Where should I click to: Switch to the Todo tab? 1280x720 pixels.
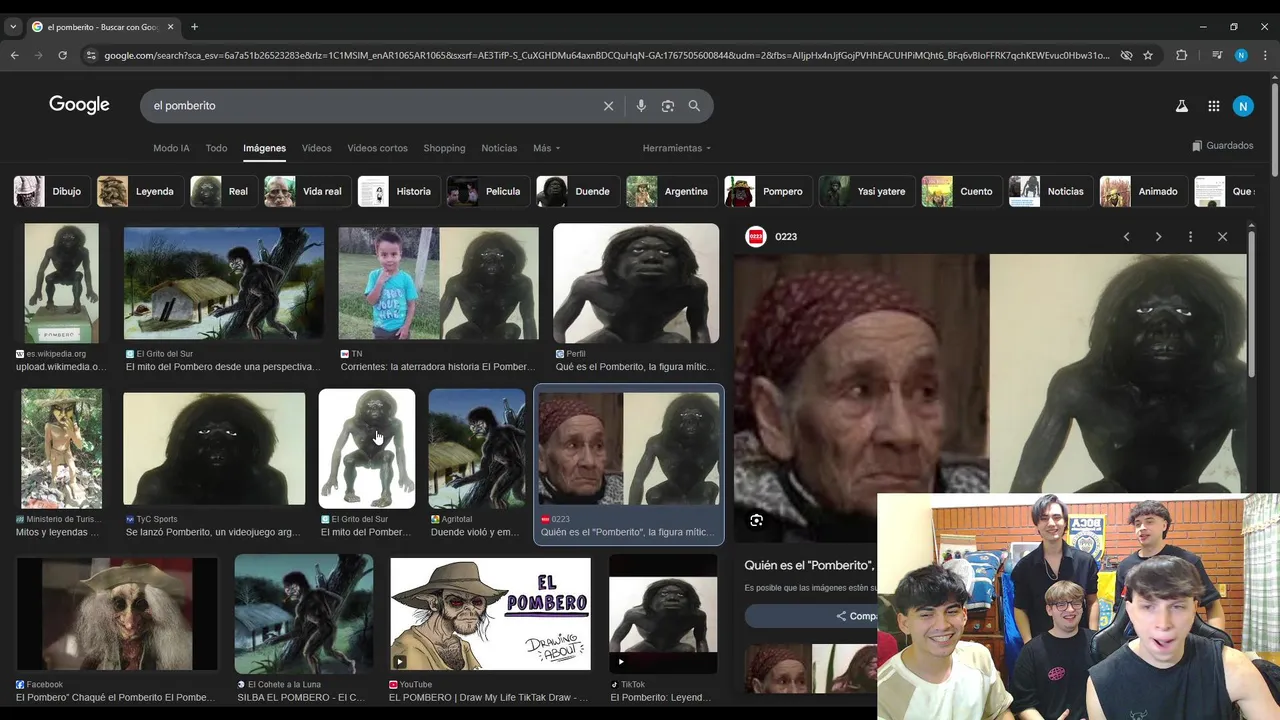click(216, 148)
